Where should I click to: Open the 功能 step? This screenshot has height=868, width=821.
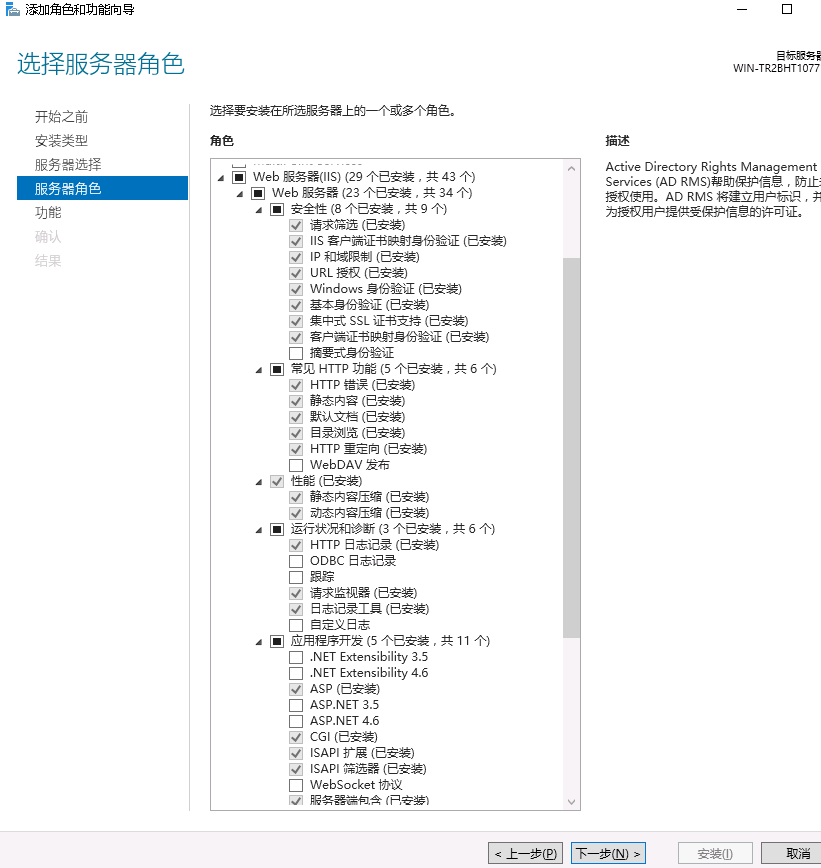(48, 212)
